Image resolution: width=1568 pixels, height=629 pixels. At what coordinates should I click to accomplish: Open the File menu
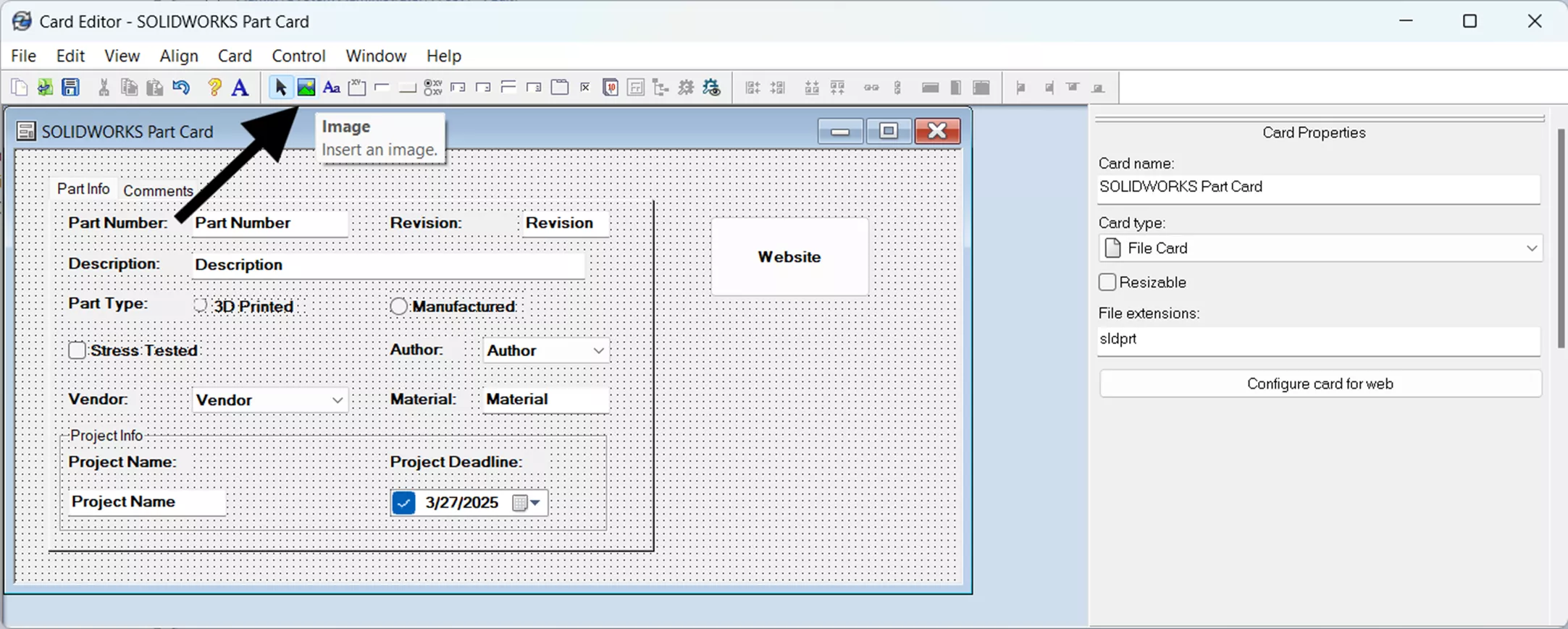click(23, 56)
